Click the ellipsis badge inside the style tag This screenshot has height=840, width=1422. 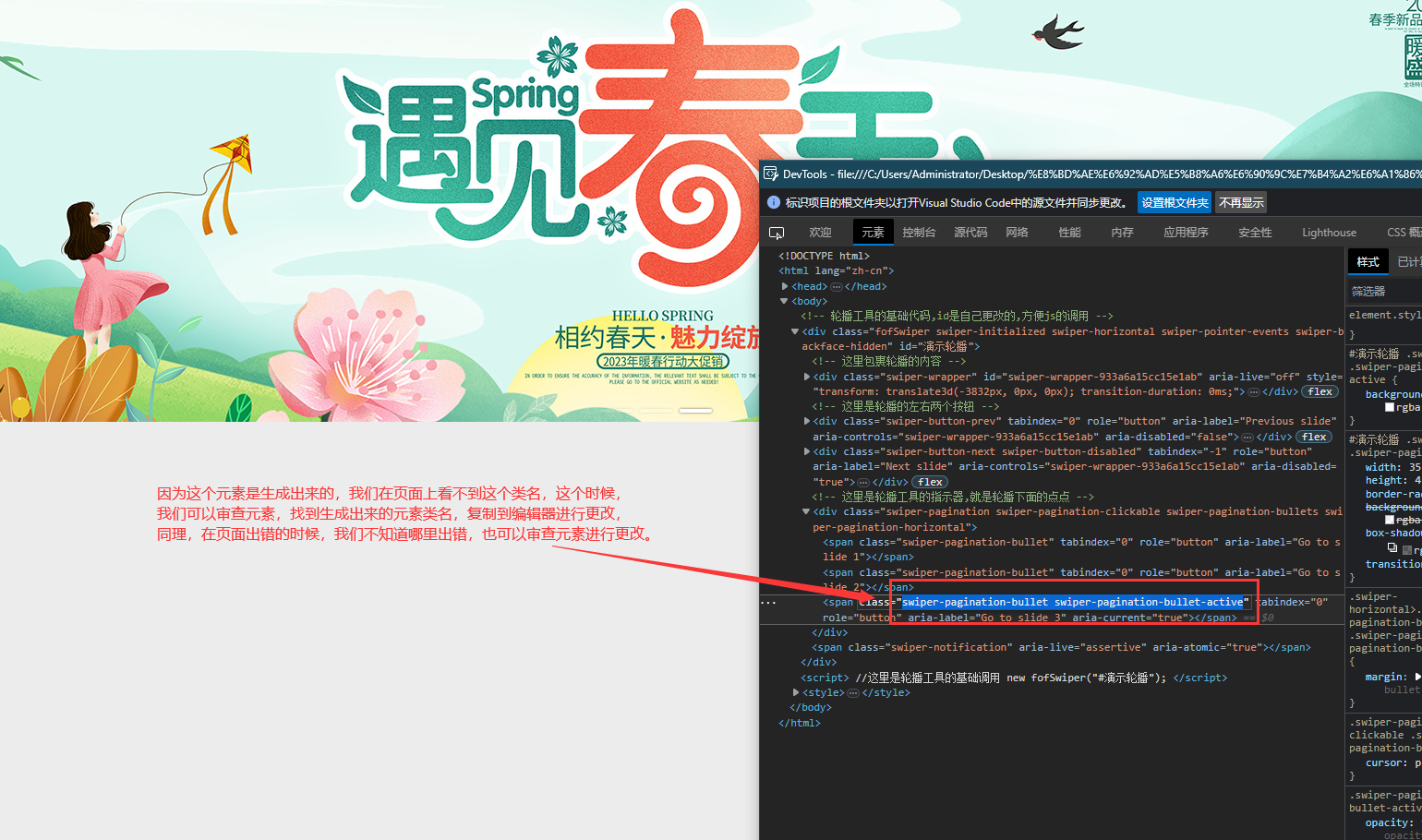(853, 692)
